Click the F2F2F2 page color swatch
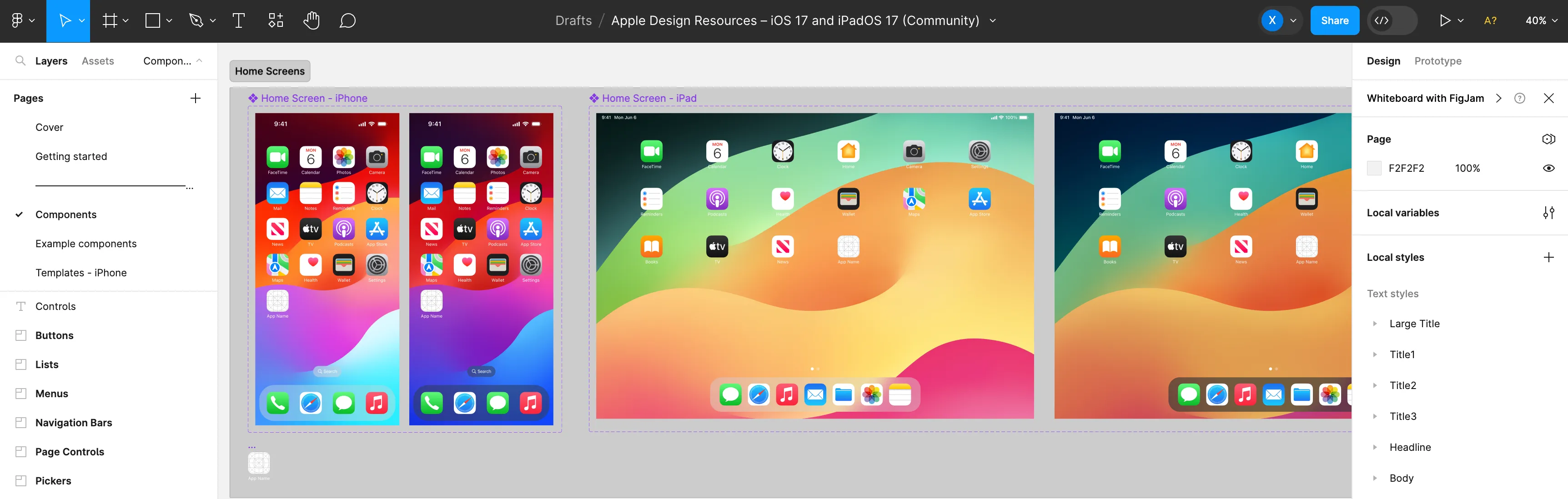The height and width of the screenshot is (499, 1568). point(1374,168)
